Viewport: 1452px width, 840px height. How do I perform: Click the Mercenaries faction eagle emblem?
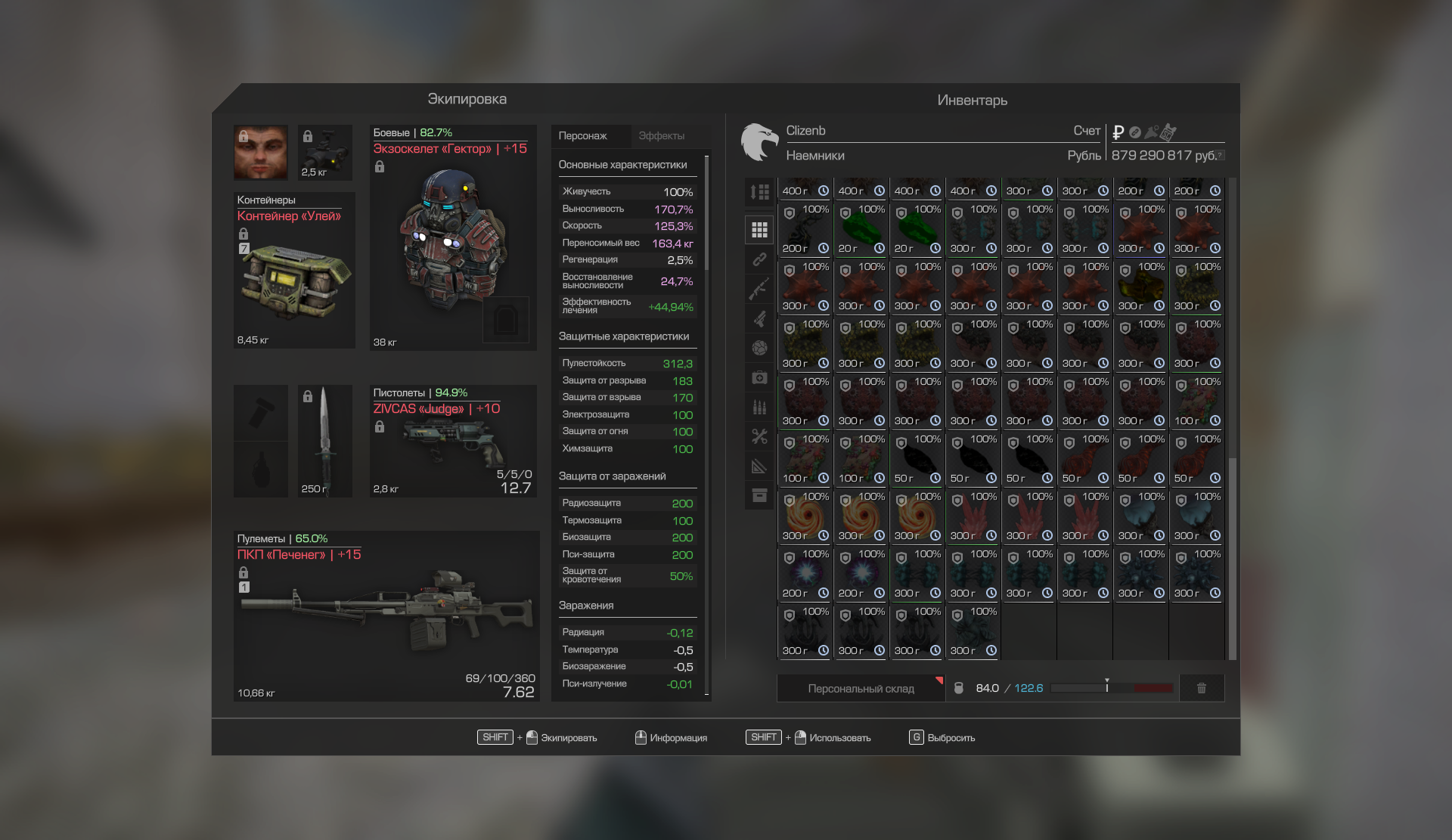pos(759,142)
